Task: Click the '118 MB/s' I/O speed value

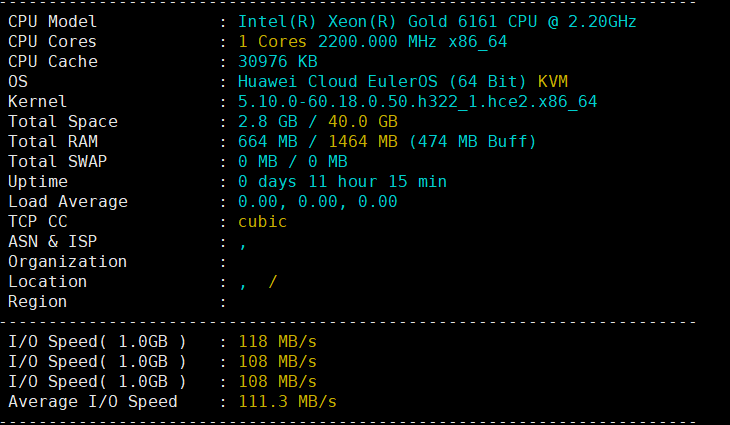Action: tap(277, 342)
